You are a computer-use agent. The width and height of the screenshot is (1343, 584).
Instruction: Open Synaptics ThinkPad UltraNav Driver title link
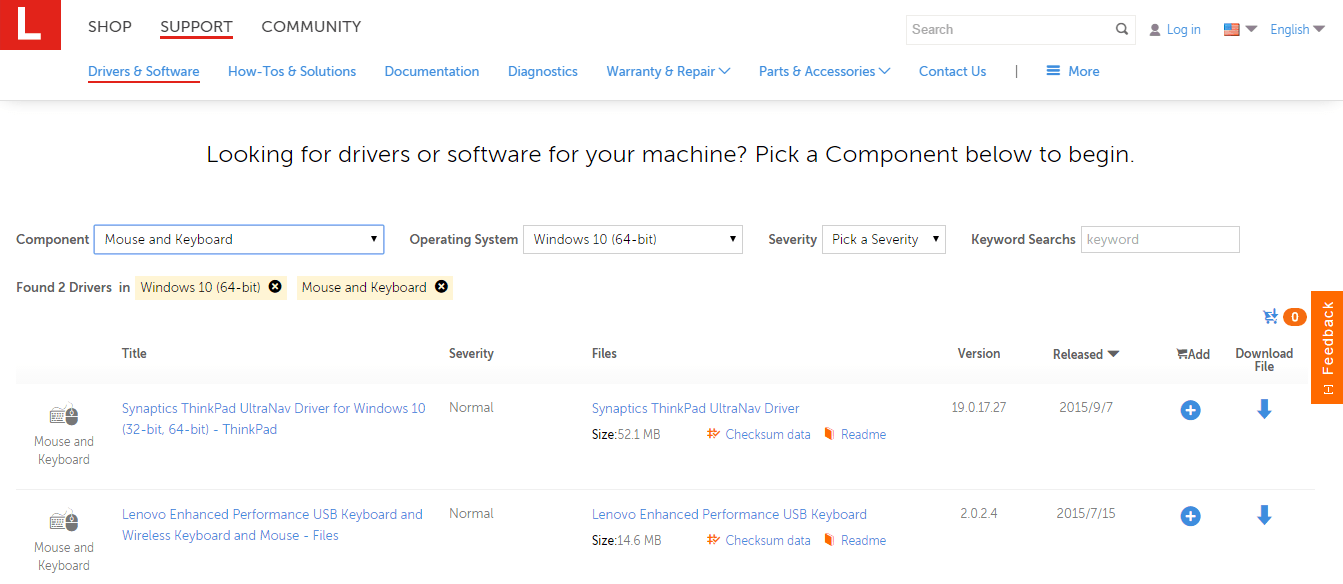[x=274, y=419]
